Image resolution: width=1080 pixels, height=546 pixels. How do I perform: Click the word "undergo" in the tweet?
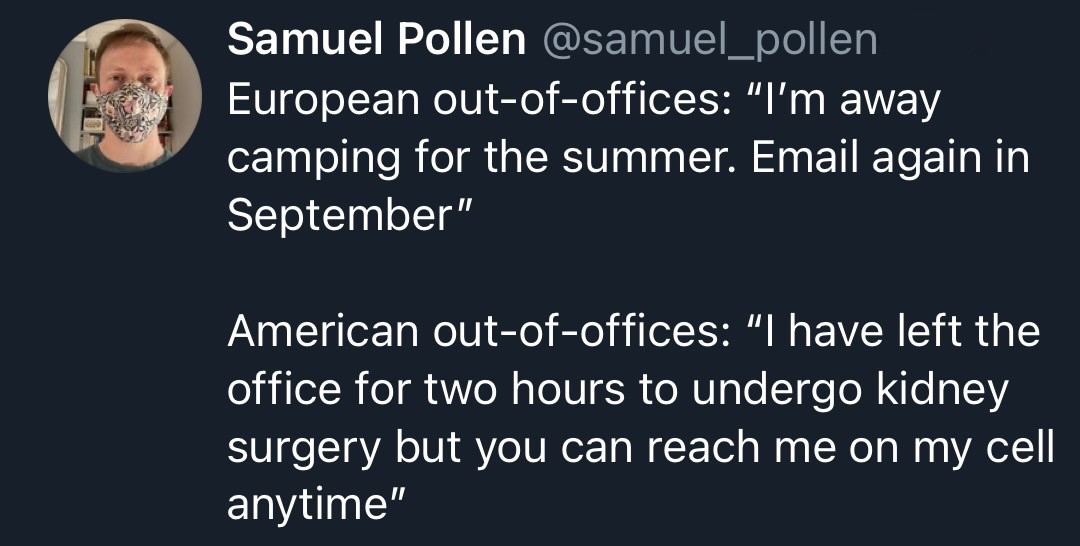point(775,389)
